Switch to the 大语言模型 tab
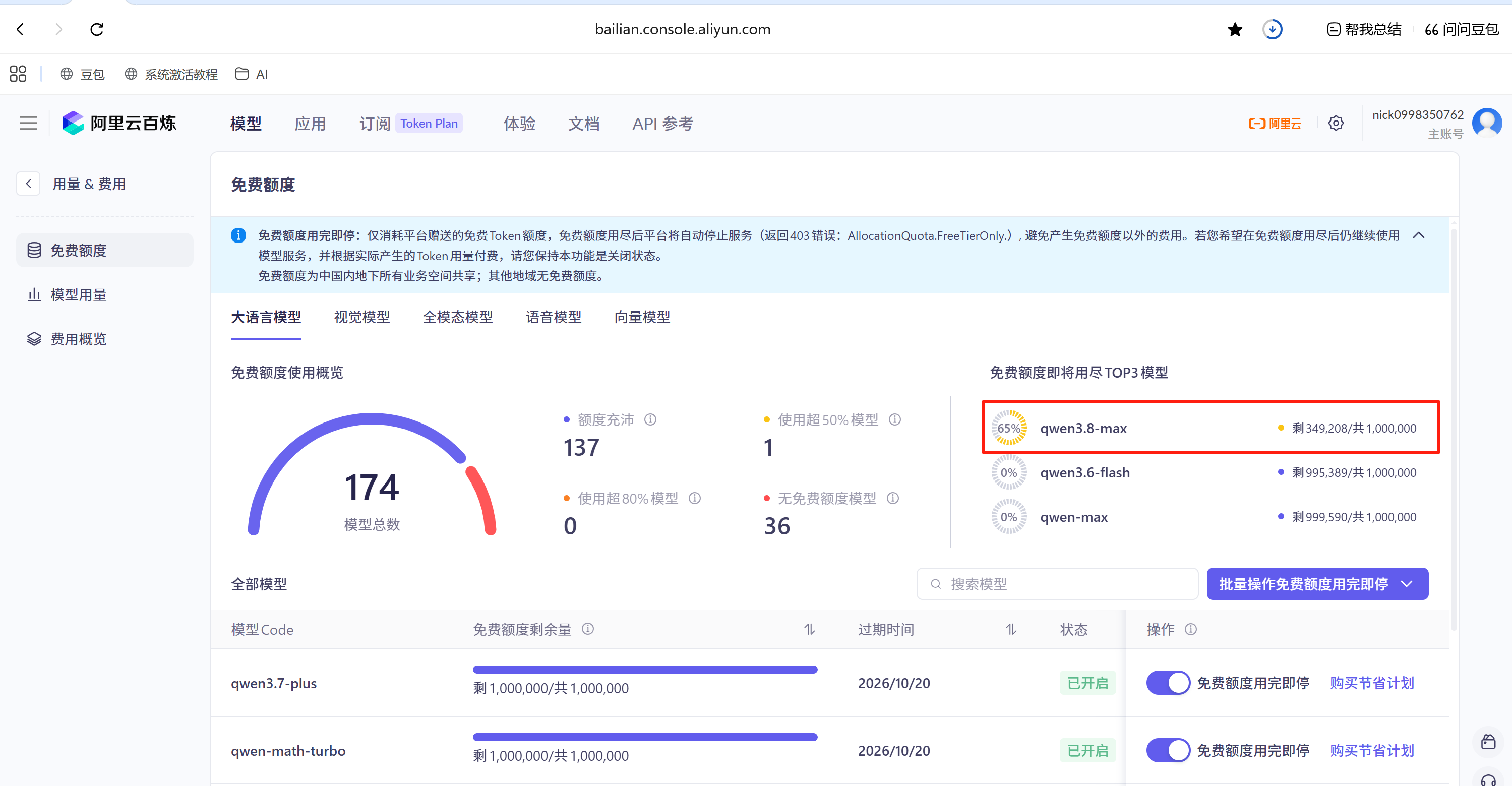This screenshot has height=786, width=1512. pos(266,317)
